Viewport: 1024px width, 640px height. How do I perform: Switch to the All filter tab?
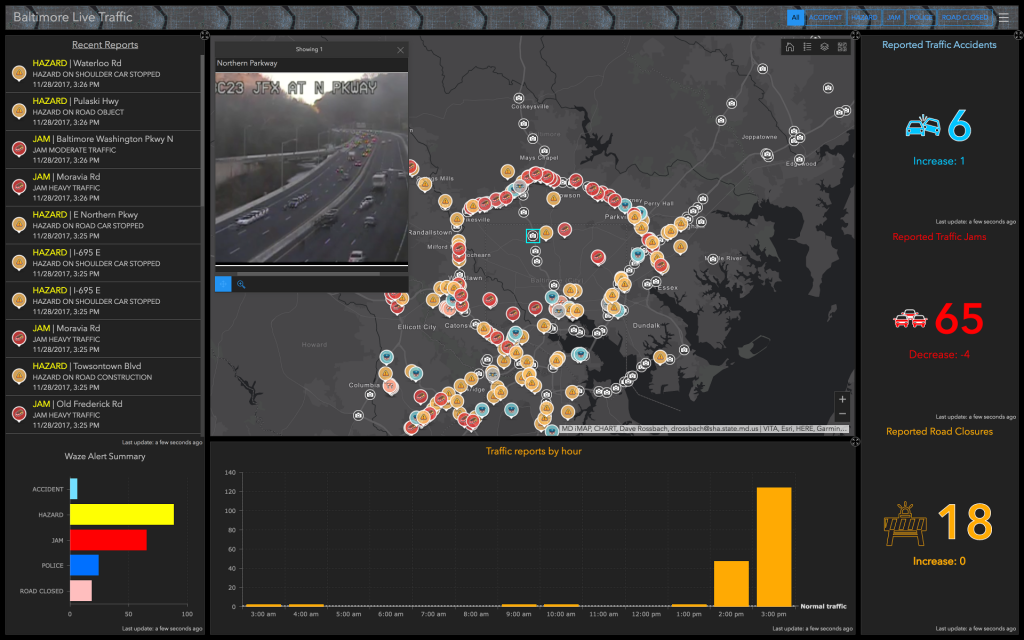(x=795, y=17)
